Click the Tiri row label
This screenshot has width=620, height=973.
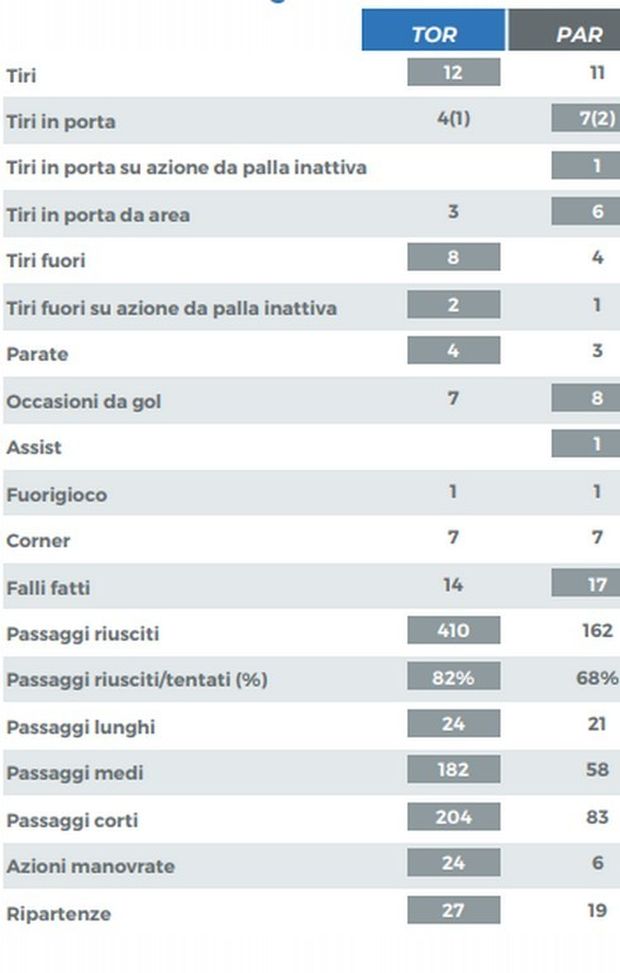pos(21,76)
